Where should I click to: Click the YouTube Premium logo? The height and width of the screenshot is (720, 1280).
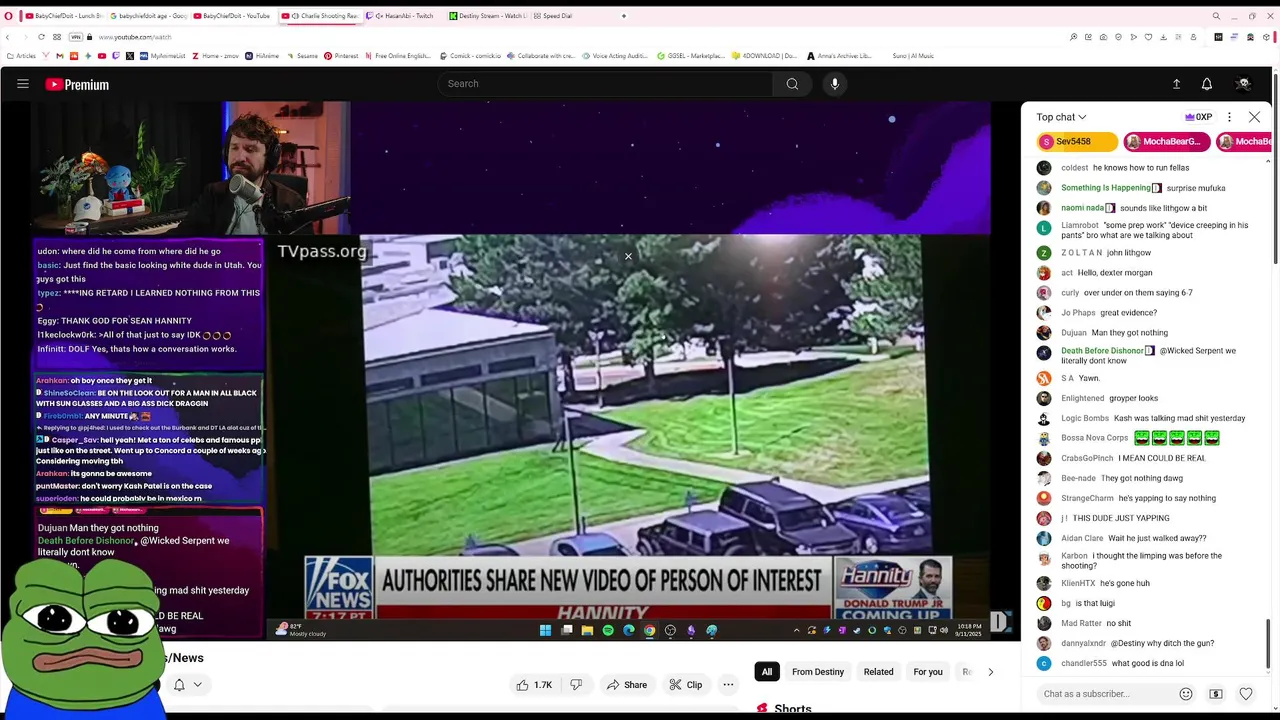coord(77,85)
